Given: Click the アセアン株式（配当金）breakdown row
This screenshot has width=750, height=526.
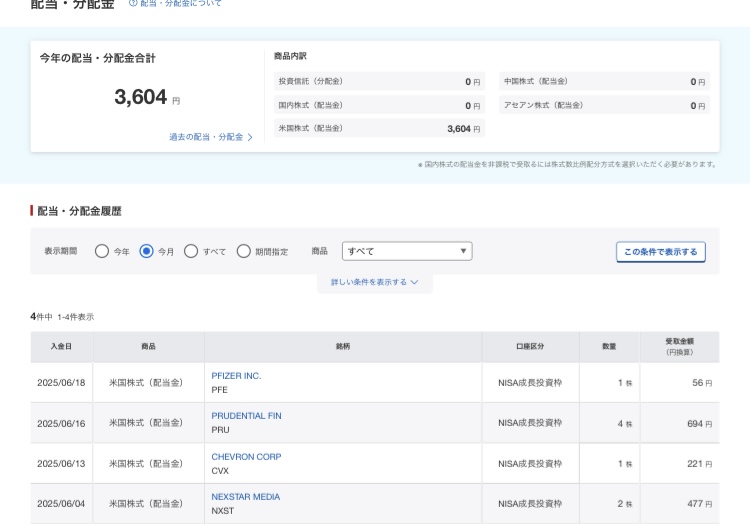Looking at the screenshot, I should [x=605, y=105].
